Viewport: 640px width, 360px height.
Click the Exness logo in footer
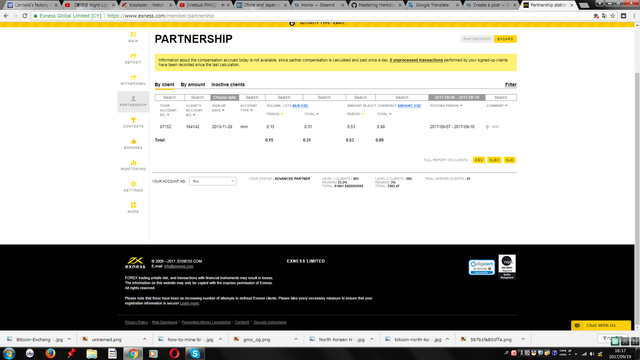[135, 262]
